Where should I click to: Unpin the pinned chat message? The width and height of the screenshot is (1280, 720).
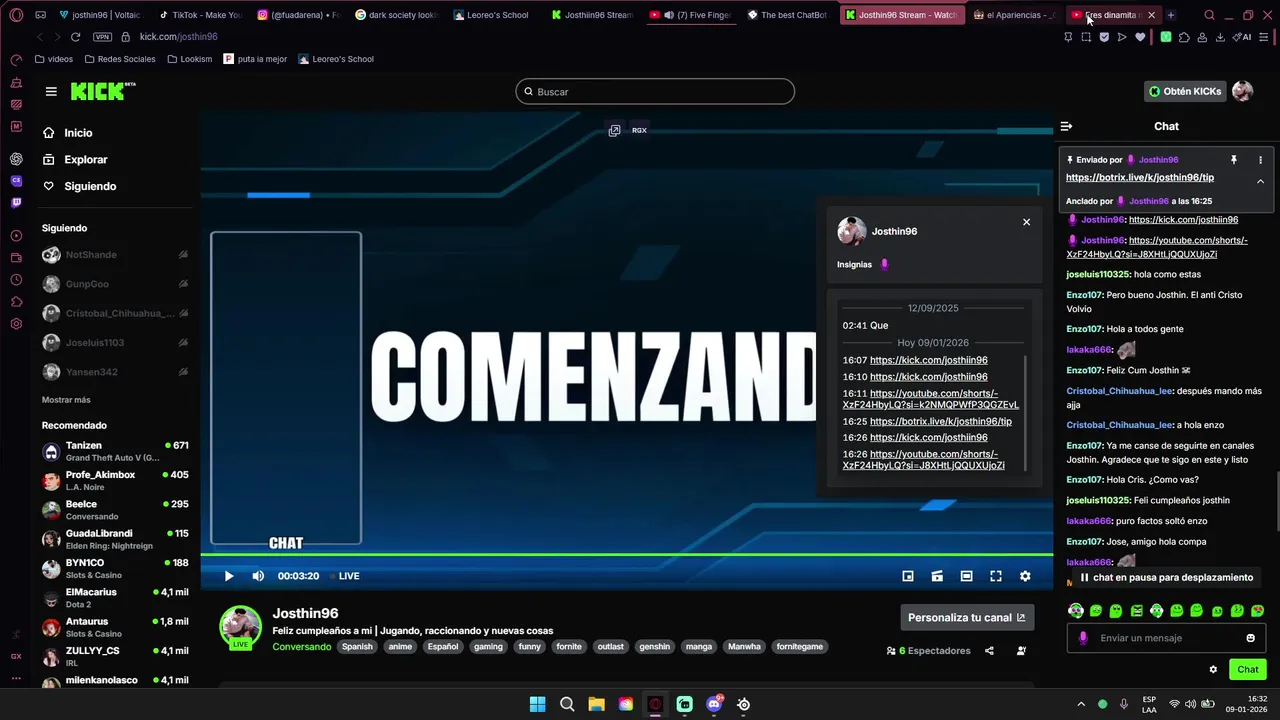pyautogui.click(x=1233, y=160)
